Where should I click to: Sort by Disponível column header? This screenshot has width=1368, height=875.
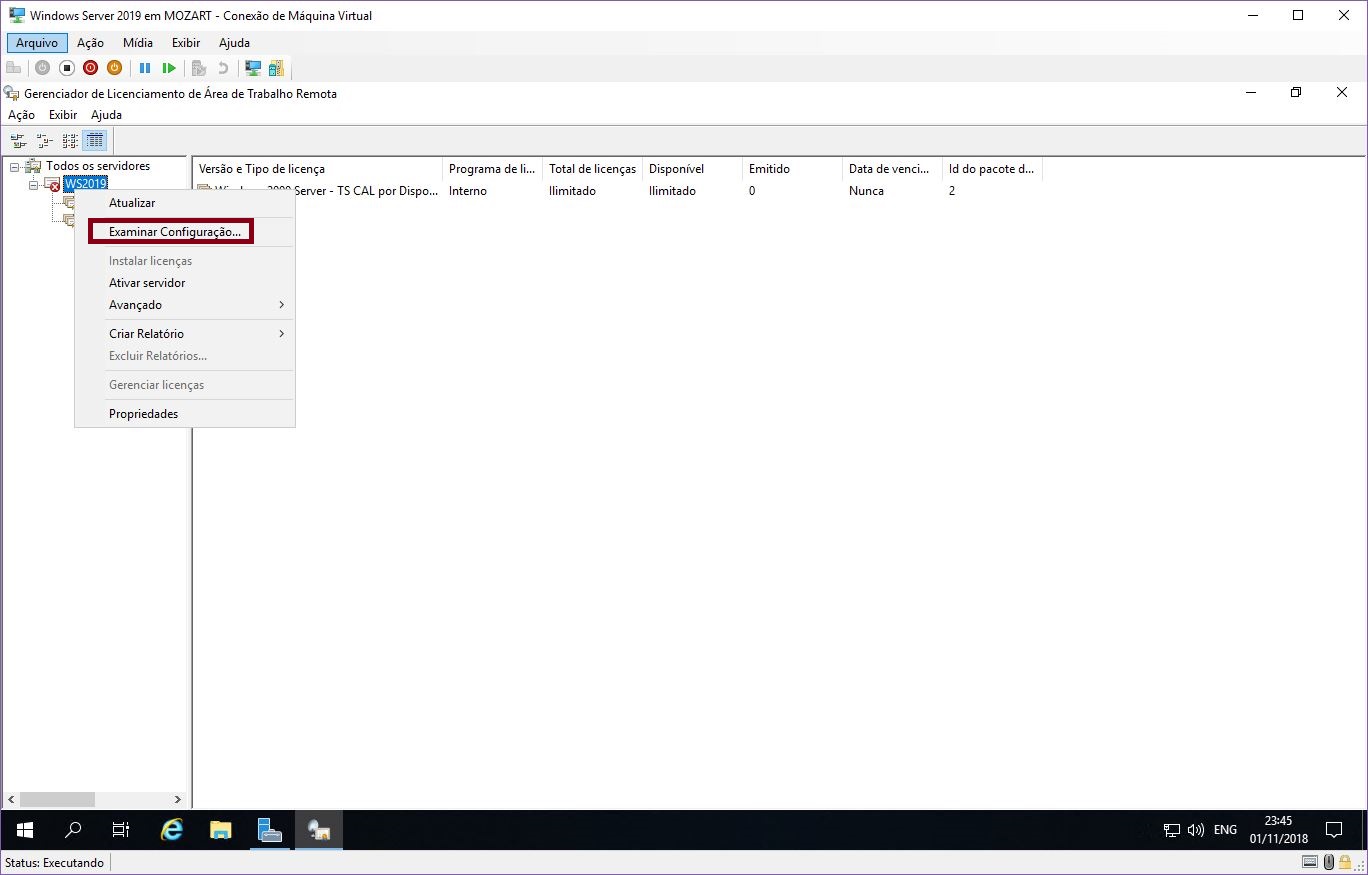(692, 169)
